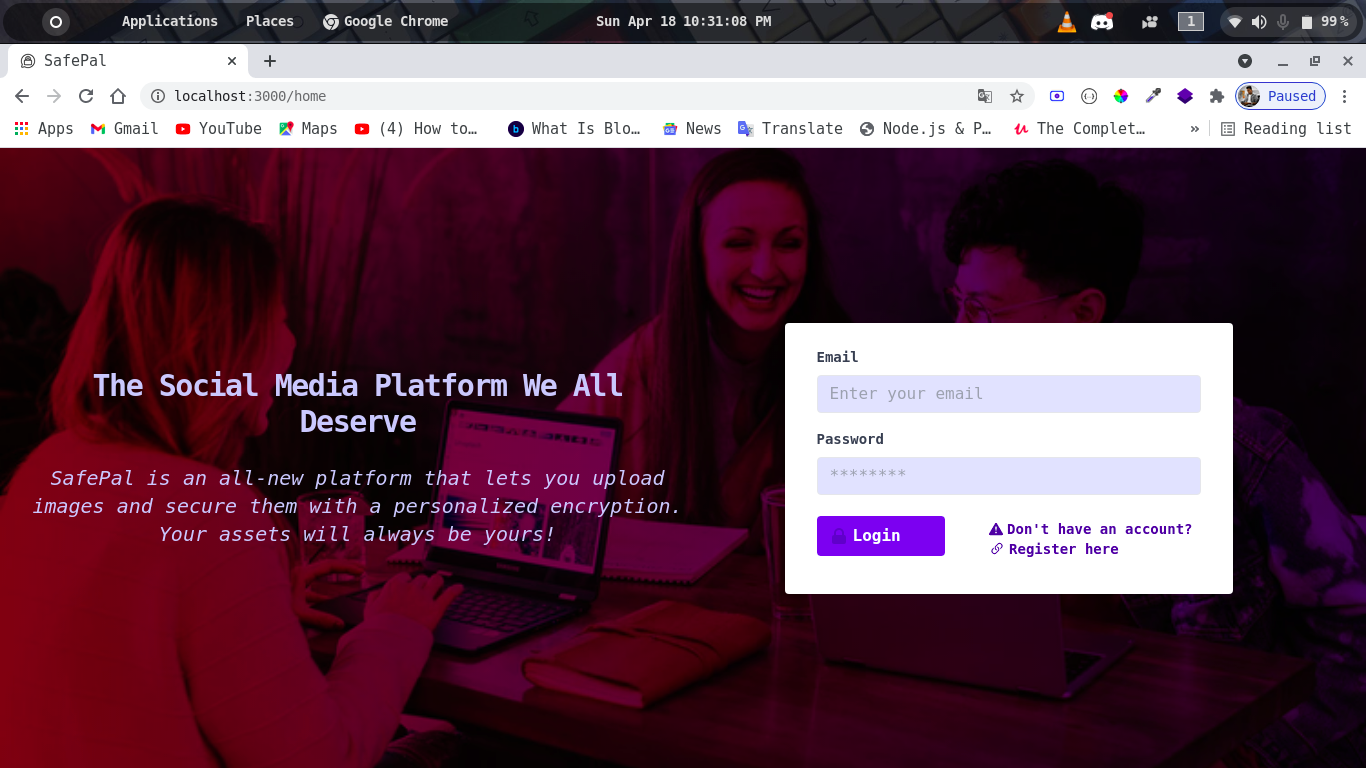Open the Places menu in top panel

click(270, 21)
